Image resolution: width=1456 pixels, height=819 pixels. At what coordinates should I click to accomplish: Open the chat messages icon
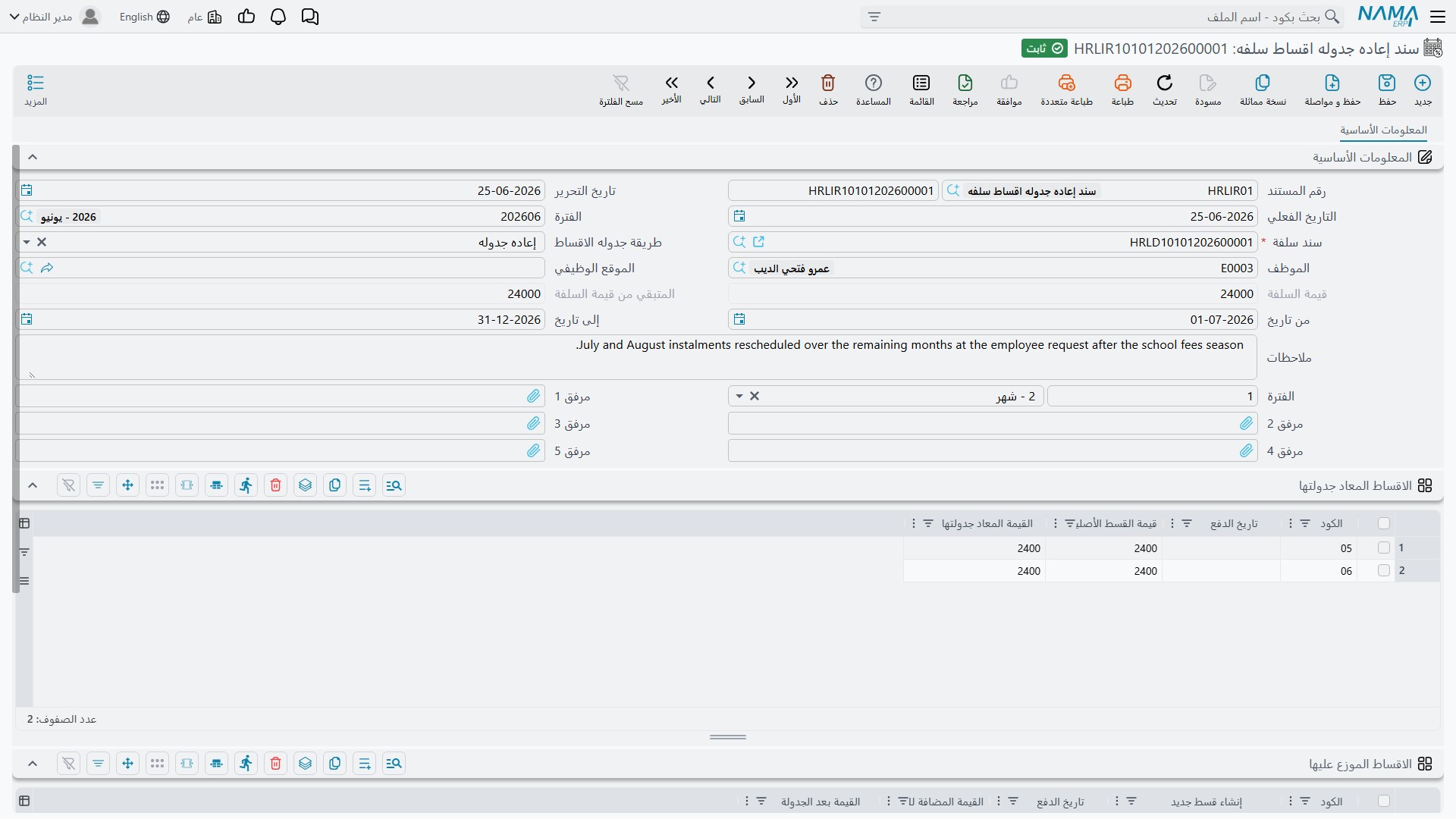pos(310,17)
